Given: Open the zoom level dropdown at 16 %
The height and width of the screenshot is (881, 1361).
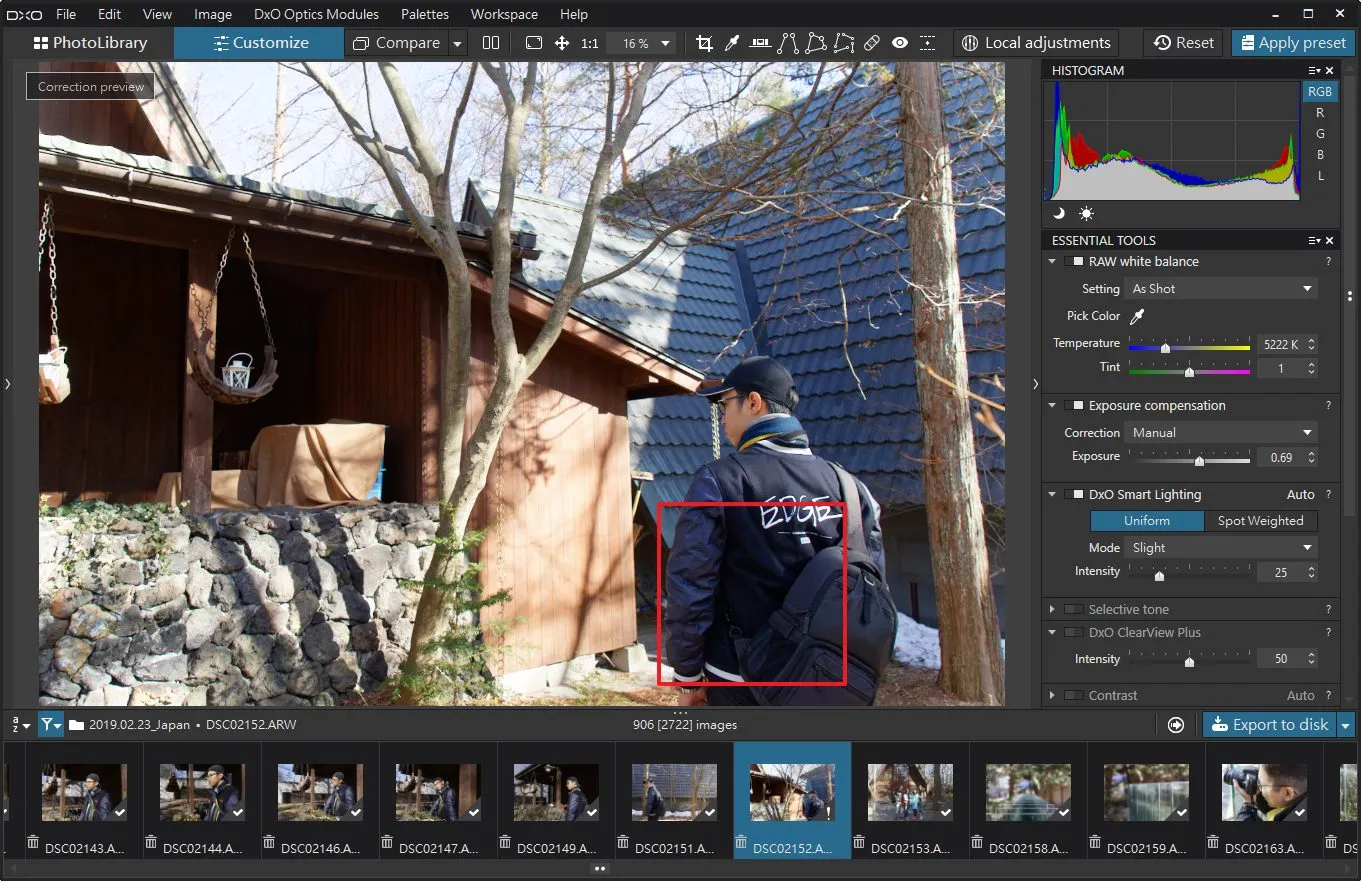Looking at the screenshot, I should pos(641,43).
